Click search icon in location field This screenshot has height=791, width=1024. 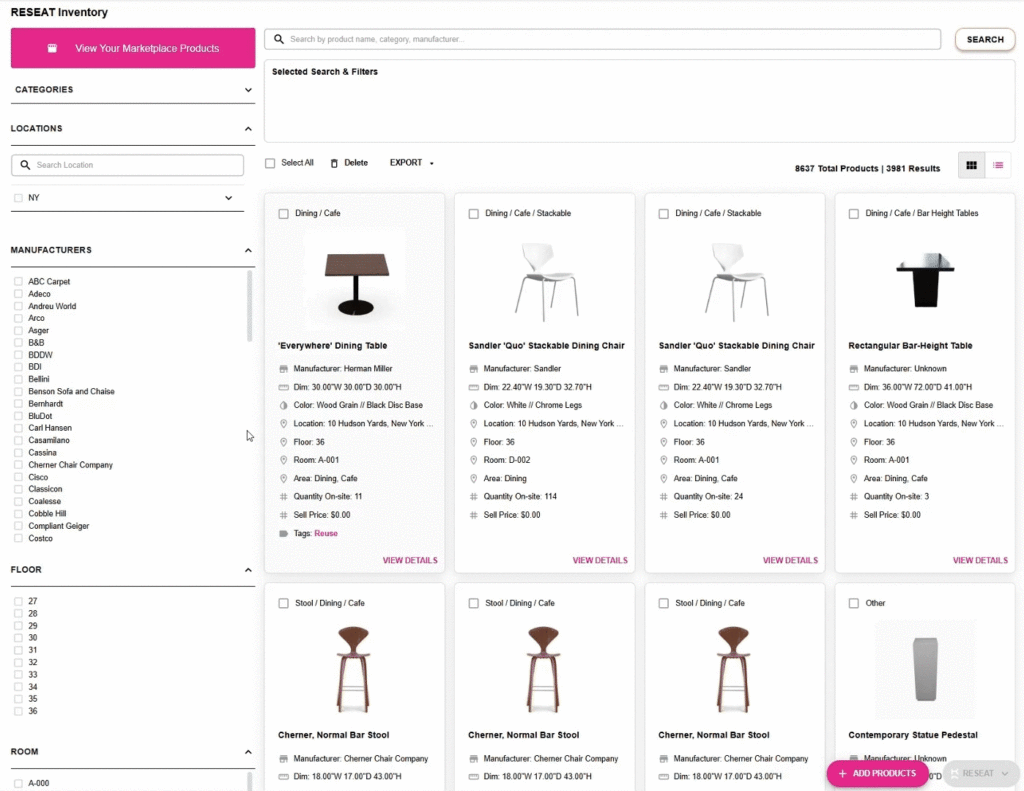25,165
